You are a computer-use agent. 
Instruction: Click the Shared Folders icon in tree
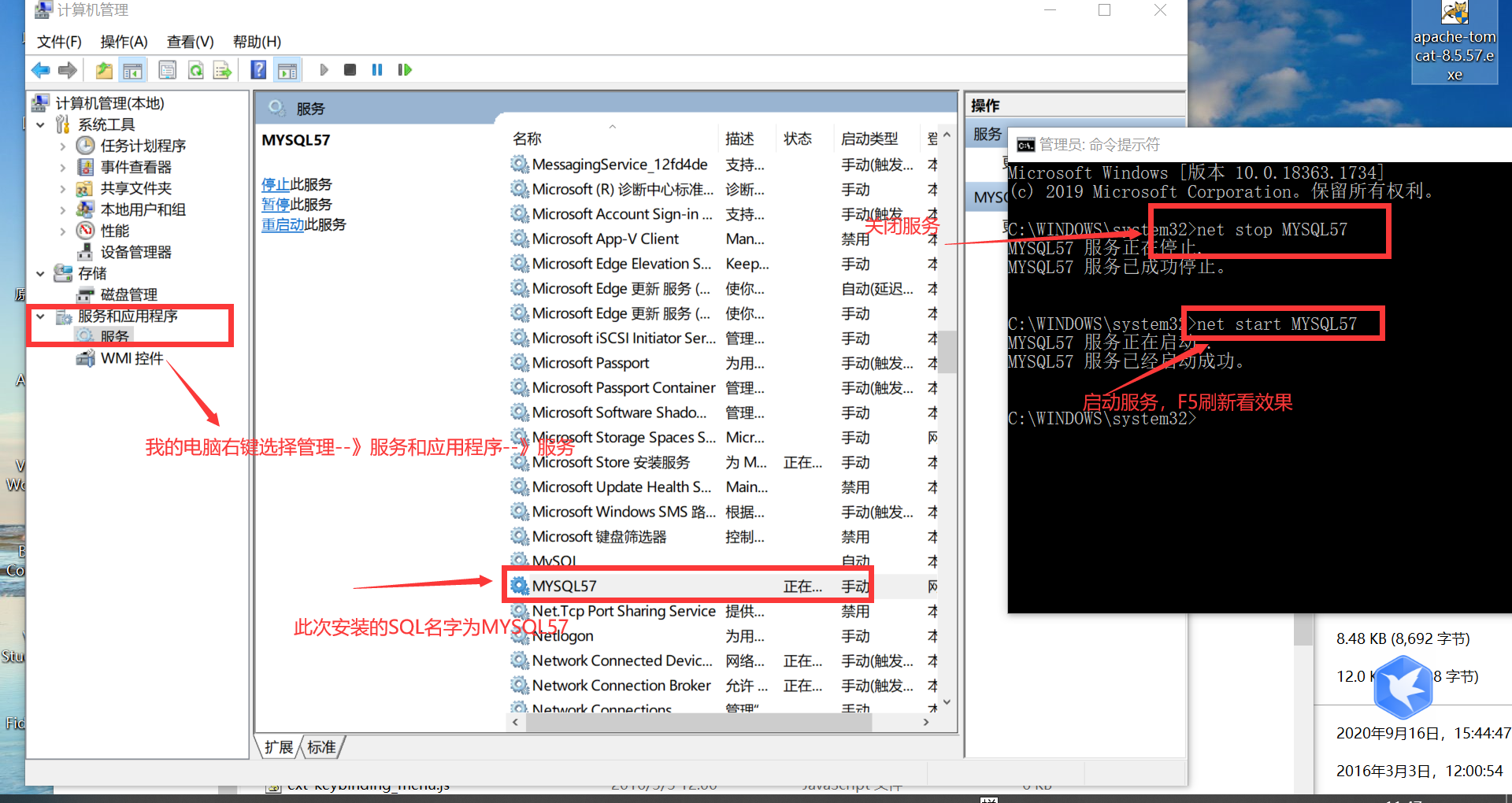point(86,188)
